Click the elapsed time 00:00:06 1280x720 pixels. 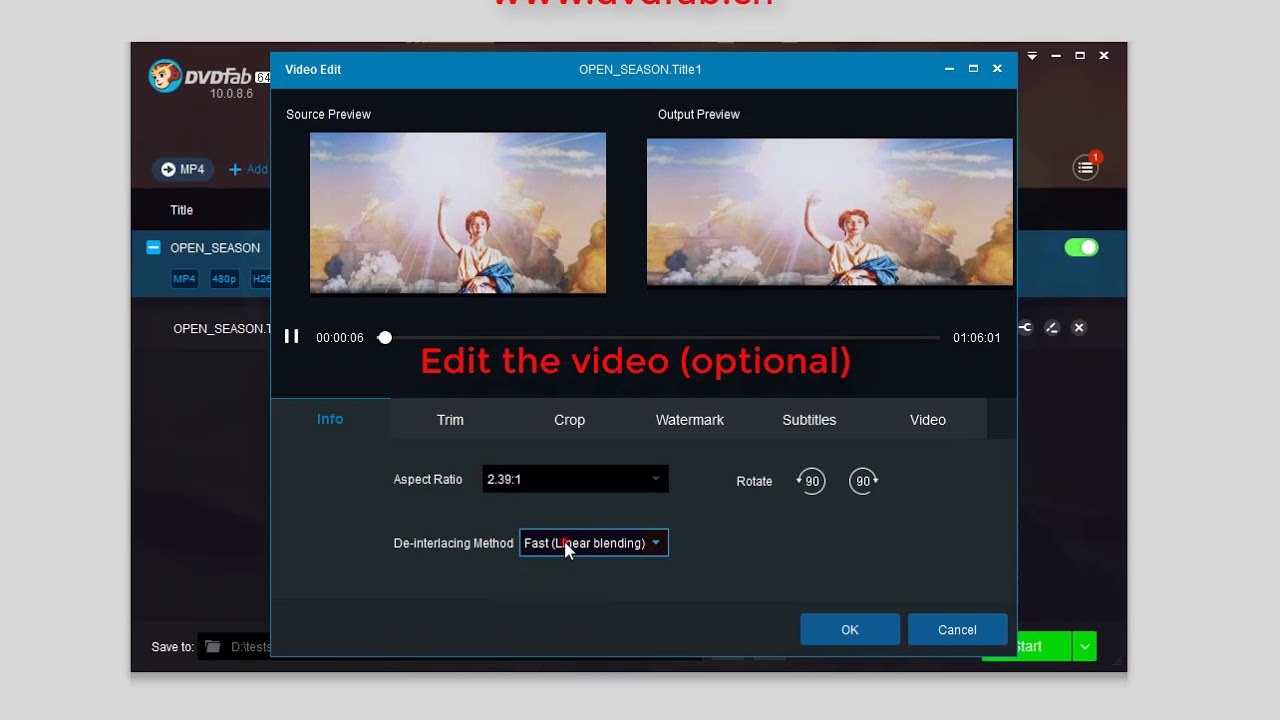click(340, 338)
